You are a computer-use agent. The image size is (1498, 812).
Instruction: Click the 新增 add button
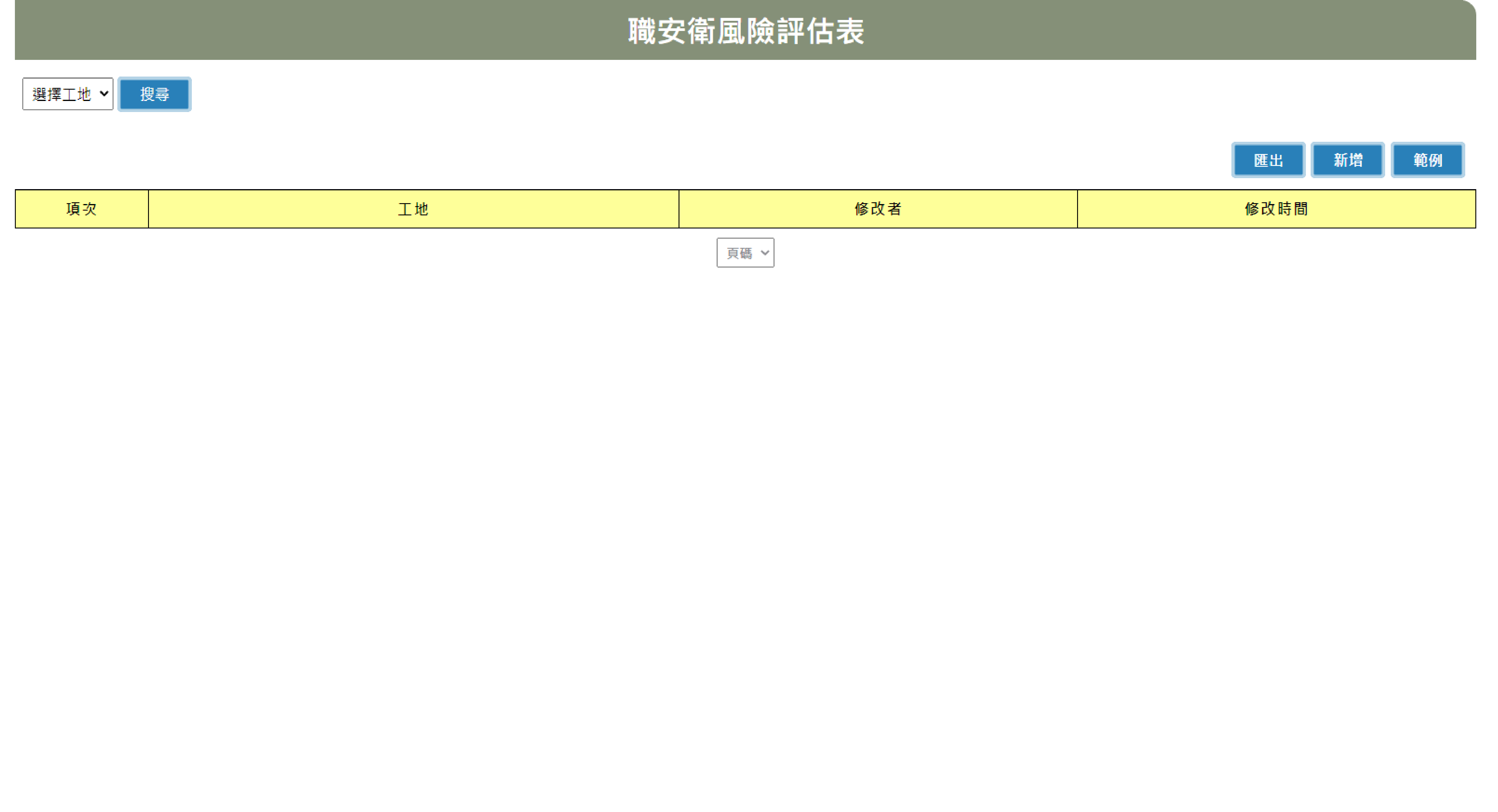click(1347, 160)
